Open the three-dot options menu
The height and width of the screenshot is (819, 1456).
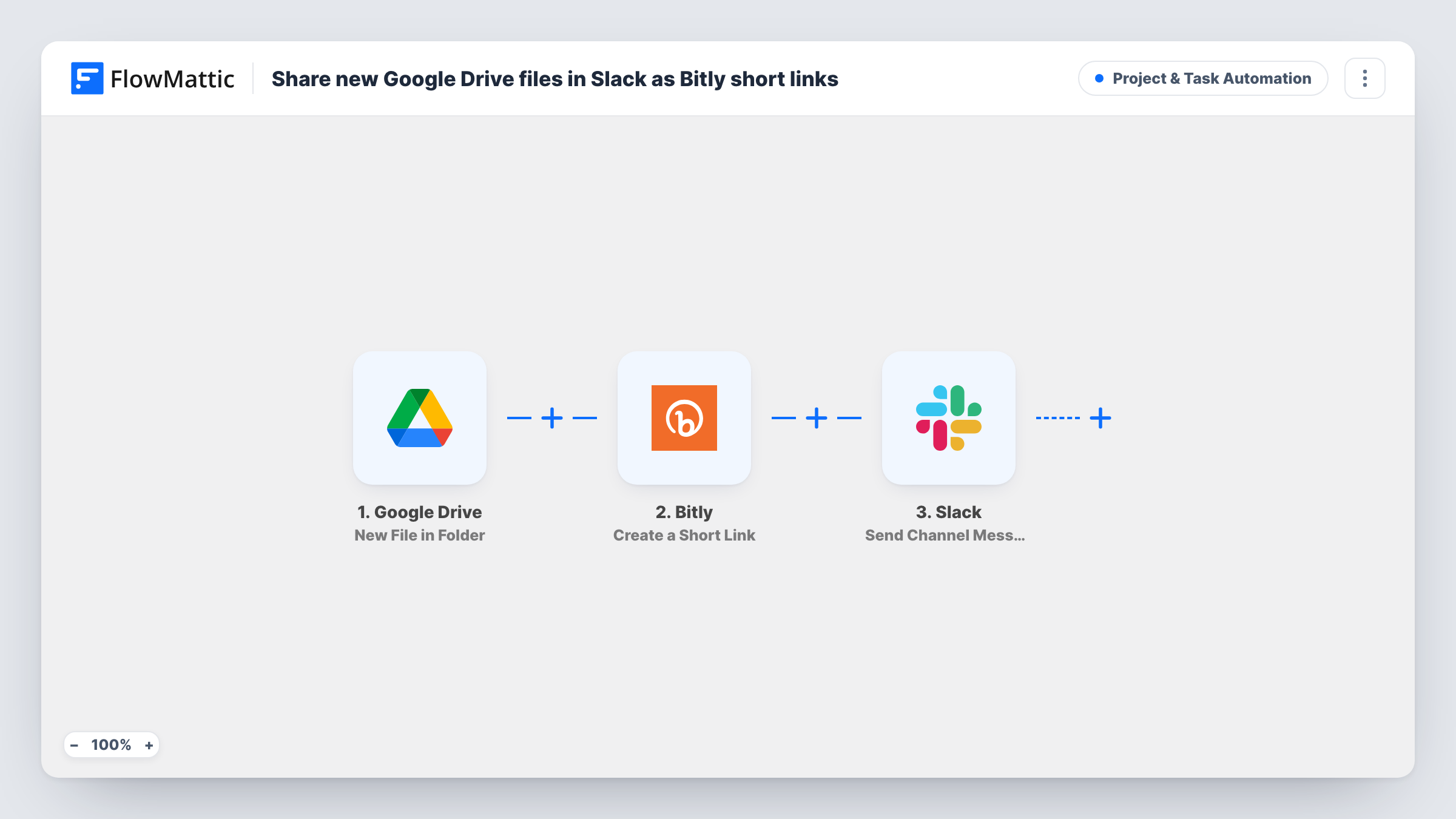[x=1365, y=78]
